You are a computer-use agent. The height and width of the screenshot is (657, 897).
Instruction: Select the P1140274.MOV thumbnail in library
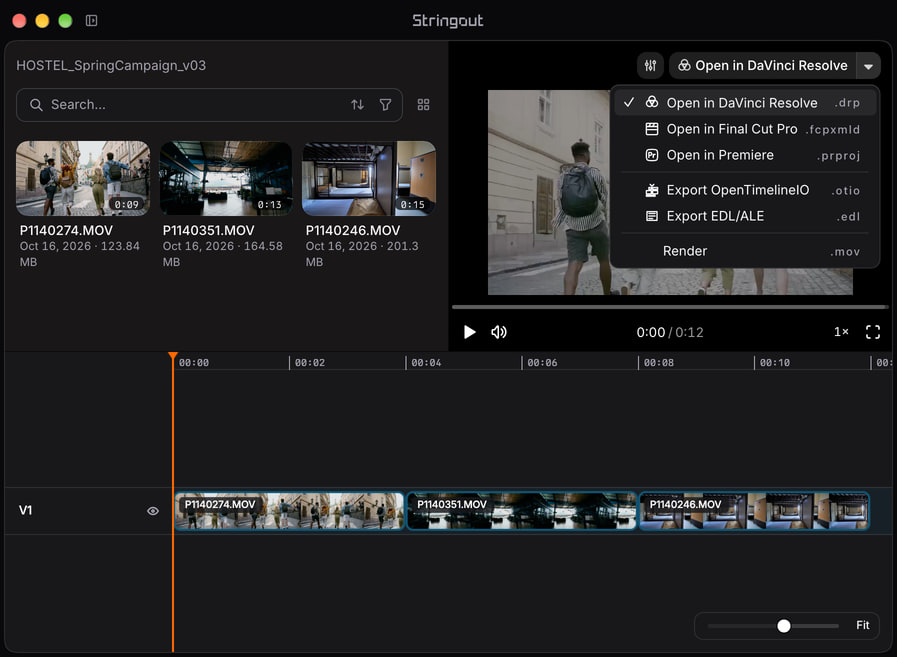tap(84, 179)
